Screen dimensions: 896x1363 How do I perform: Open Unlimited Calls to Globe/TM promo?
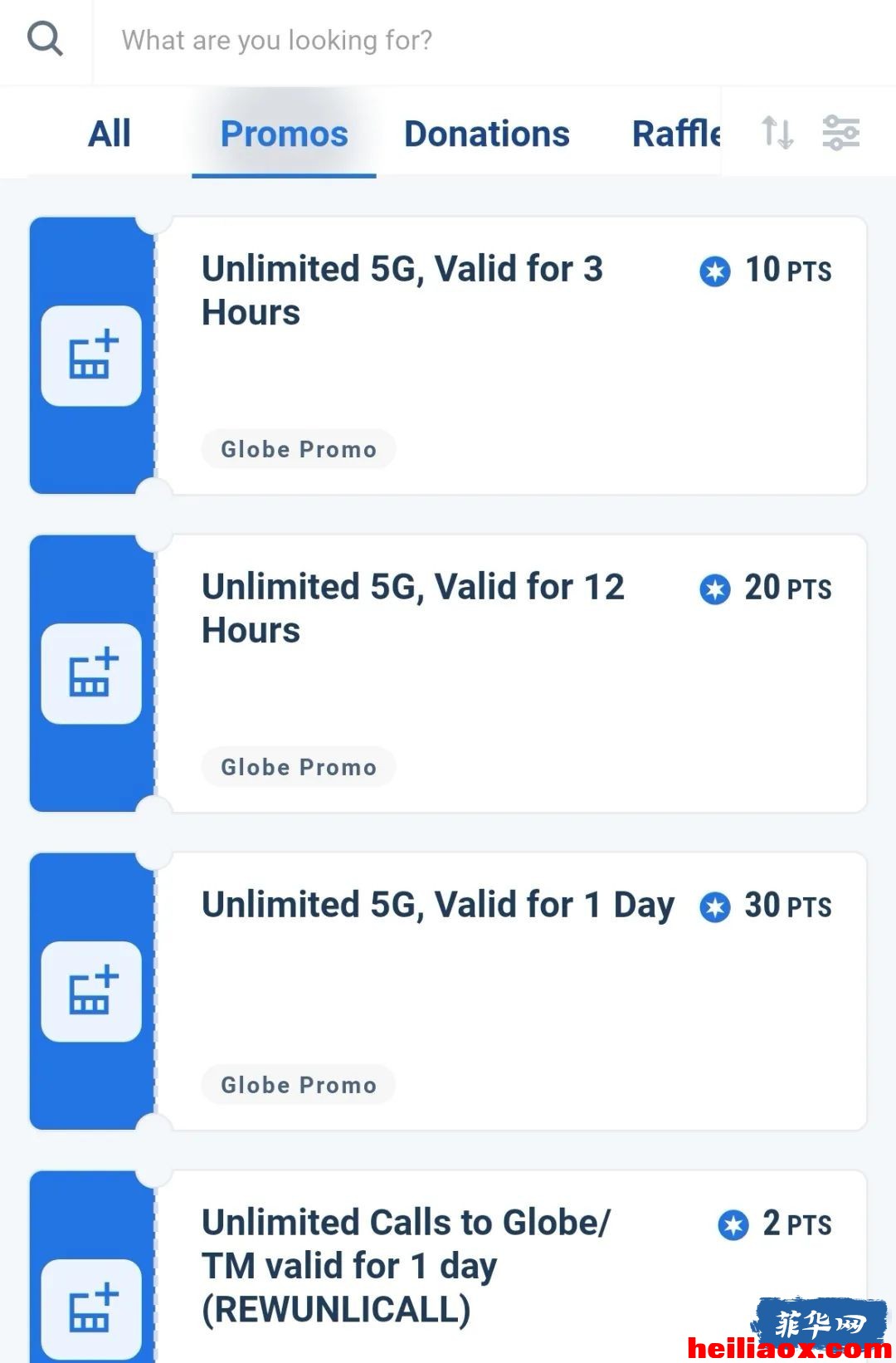[x=448, y=1268]
